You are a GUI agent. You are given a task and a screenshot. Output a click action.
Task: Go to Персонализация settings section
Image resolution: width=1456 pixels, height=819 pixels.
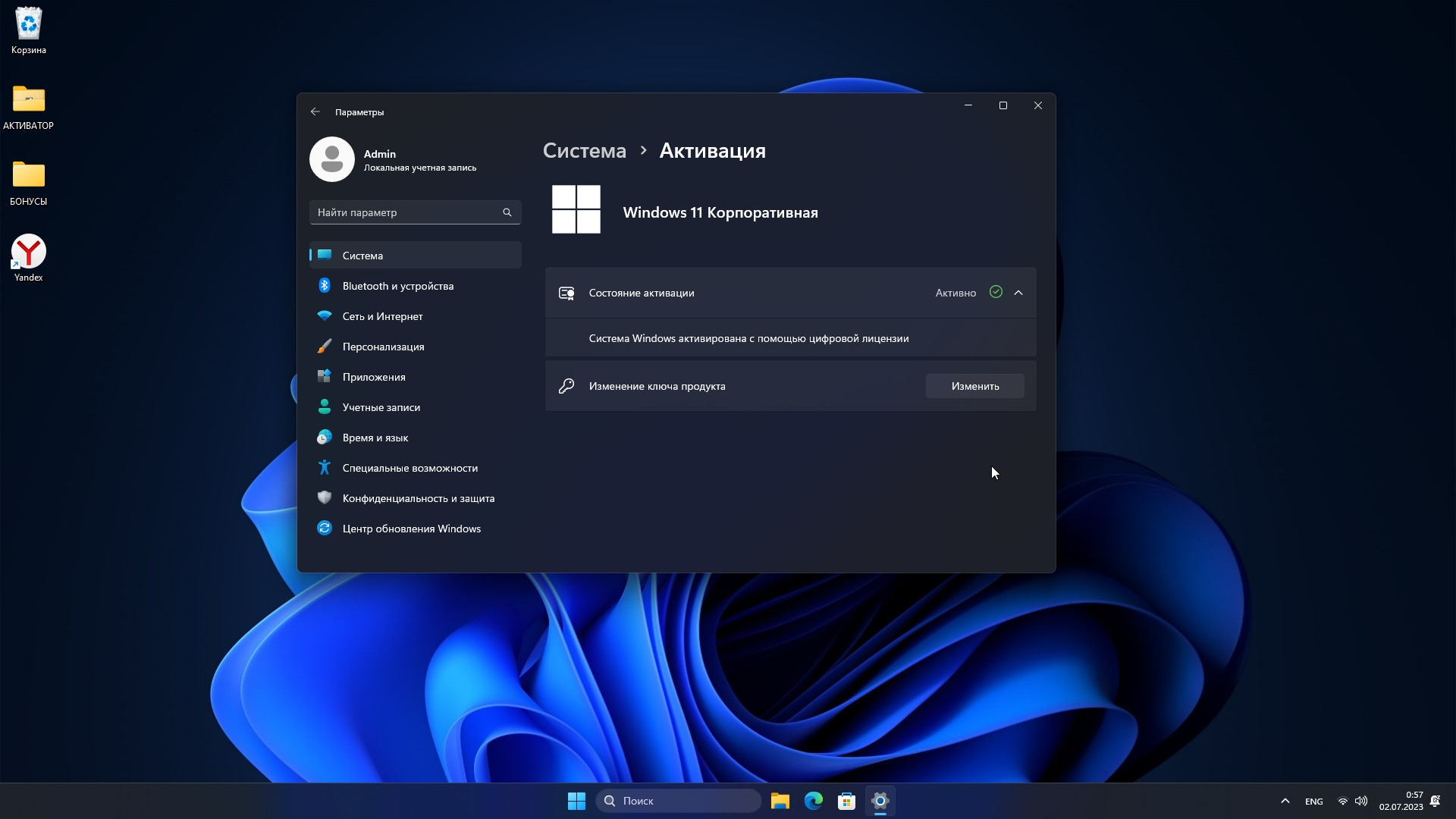pos(383,347)
